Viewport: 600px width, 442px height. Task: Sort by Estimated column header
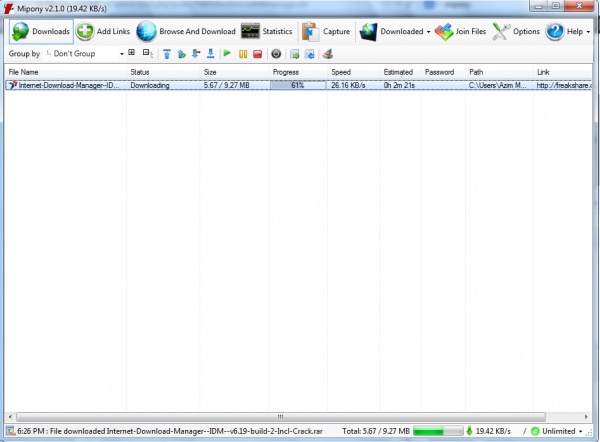[400, 72]
